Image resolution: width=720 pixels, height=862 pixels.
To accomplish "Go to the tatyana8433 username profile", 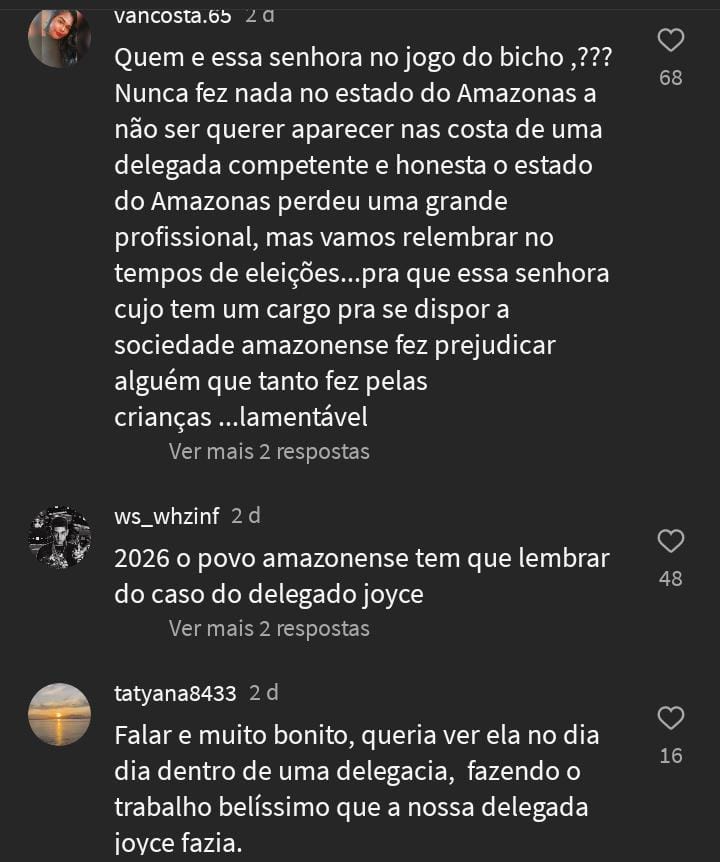I will click(176, 693).
